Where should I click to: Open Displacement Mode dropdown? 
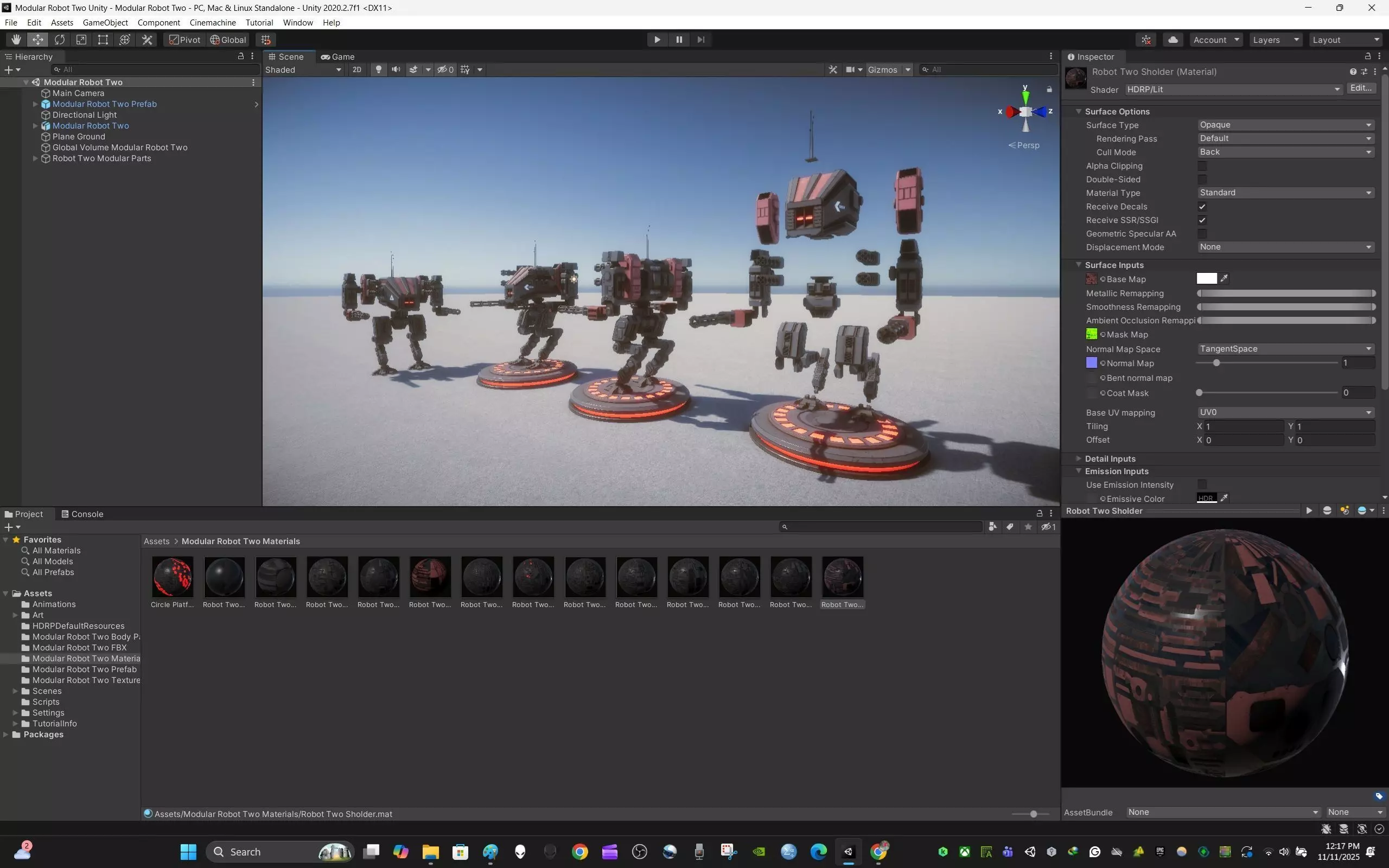click(x=1286, y=247)
